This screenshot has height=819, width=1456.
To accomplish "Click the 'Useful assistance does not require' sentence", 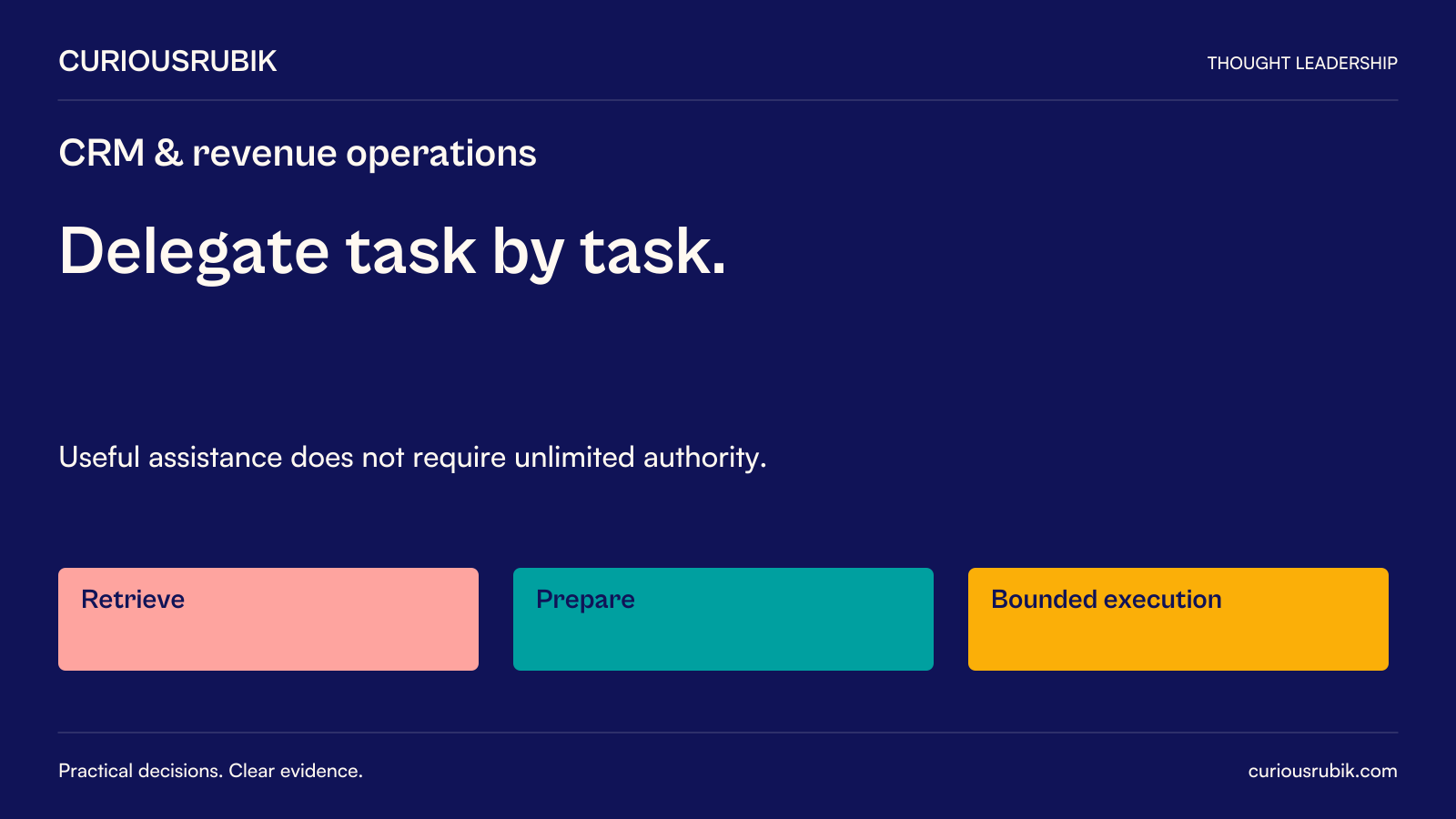I will click(x=412, y=457).
